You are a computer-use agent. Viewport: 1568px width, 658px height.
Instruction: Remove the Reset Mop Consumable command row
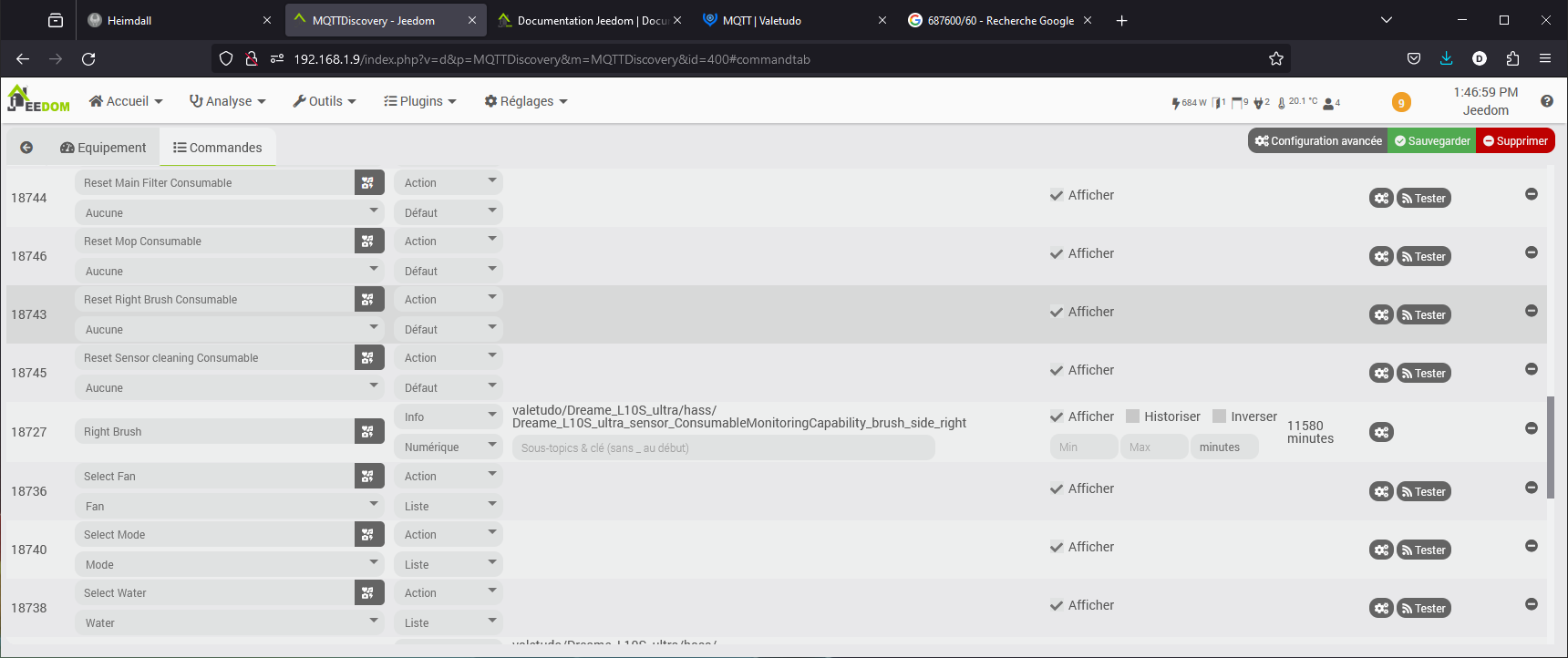(x=1531, y=252)
